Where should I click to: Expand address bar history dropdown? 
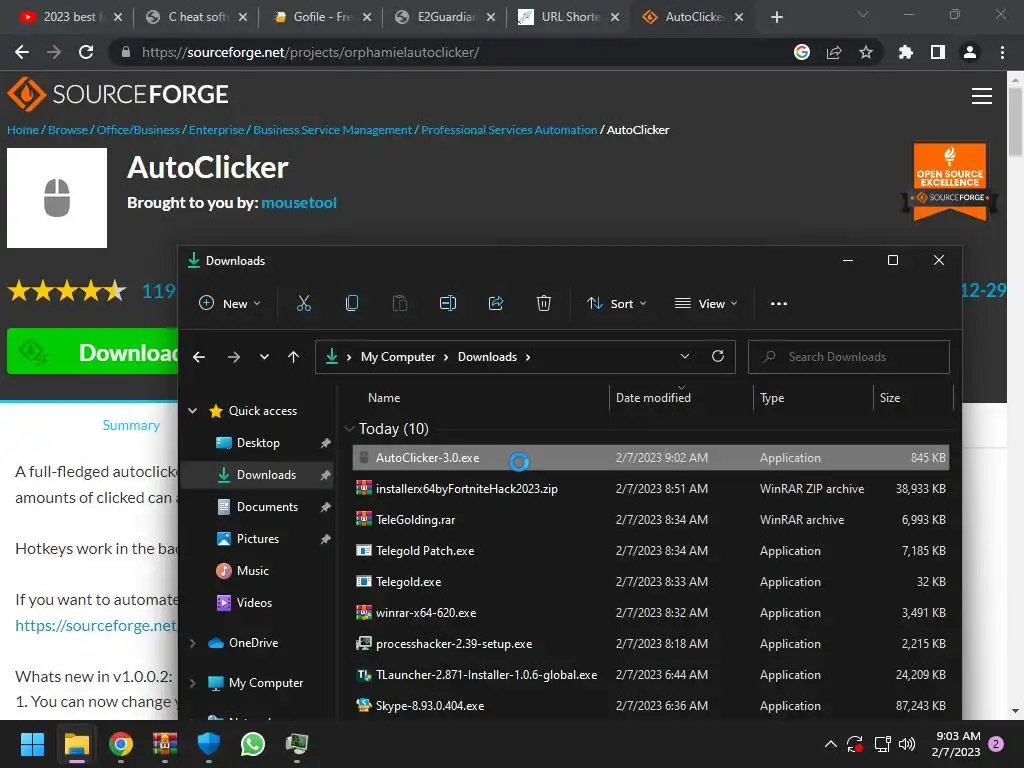[x=684, y=356]
